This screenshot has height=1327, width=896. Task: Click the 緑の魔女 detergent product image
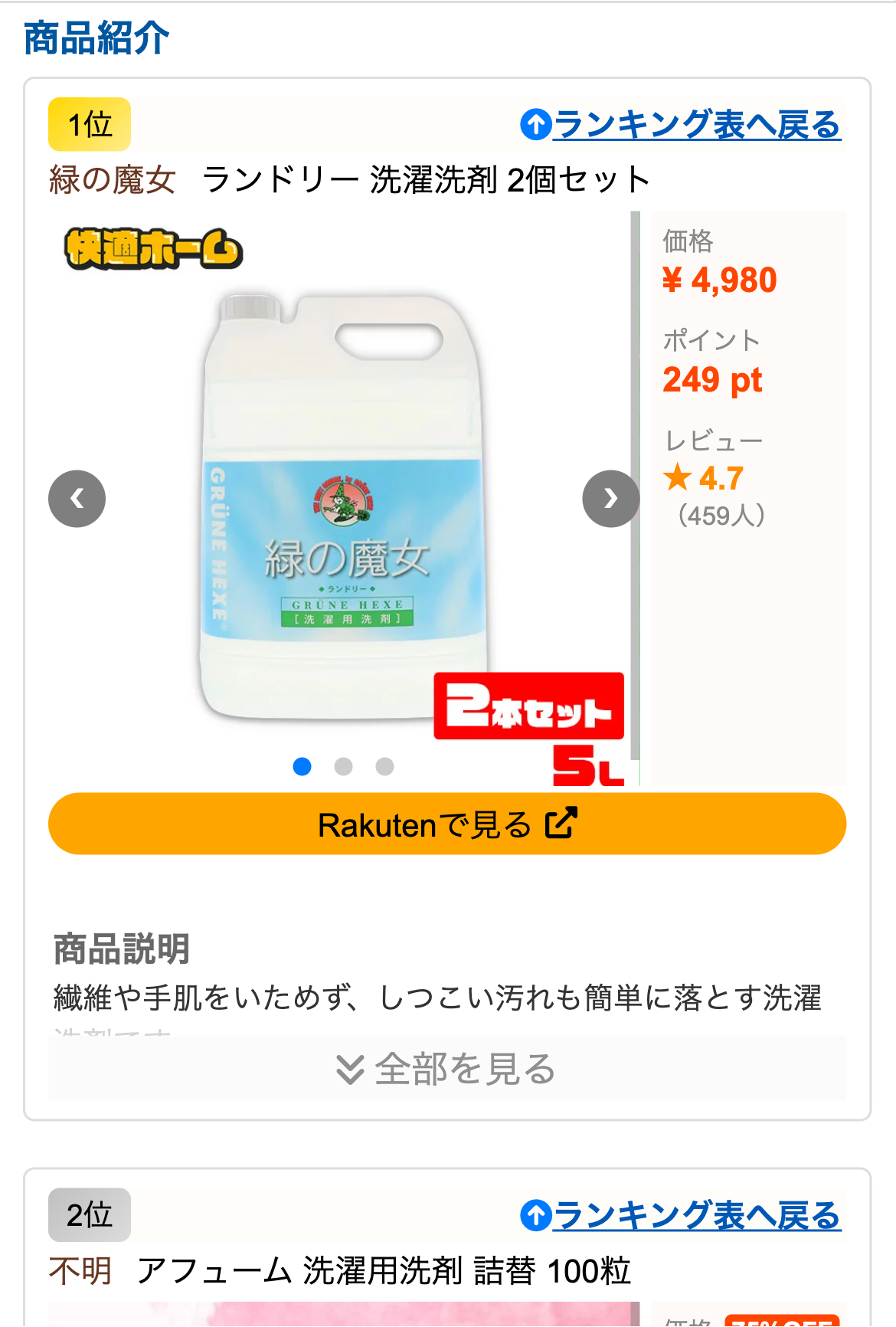344,506
